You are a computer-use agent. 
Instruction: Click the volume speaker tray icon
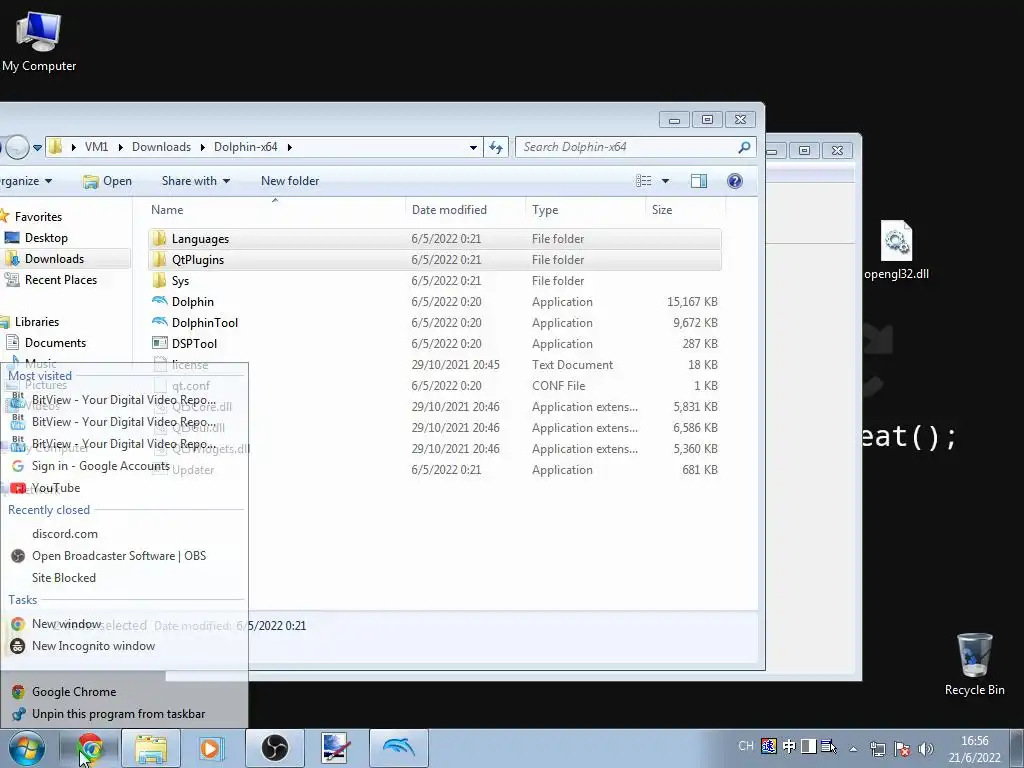click(x=925, y=749)
